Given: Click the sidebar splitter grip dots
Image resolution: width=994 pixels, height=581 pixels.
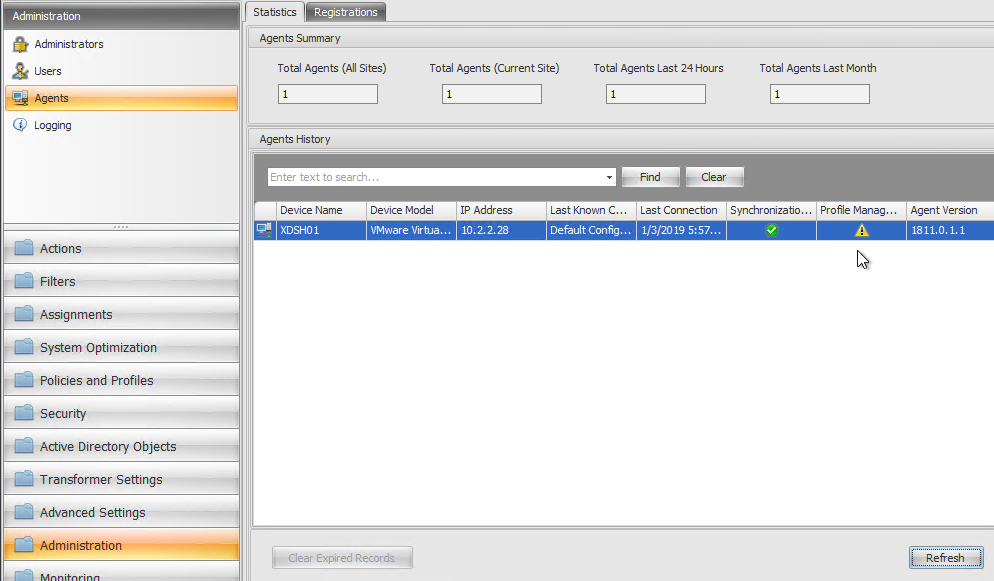Looking at the screenshot, I should click(x=121, y=226).
